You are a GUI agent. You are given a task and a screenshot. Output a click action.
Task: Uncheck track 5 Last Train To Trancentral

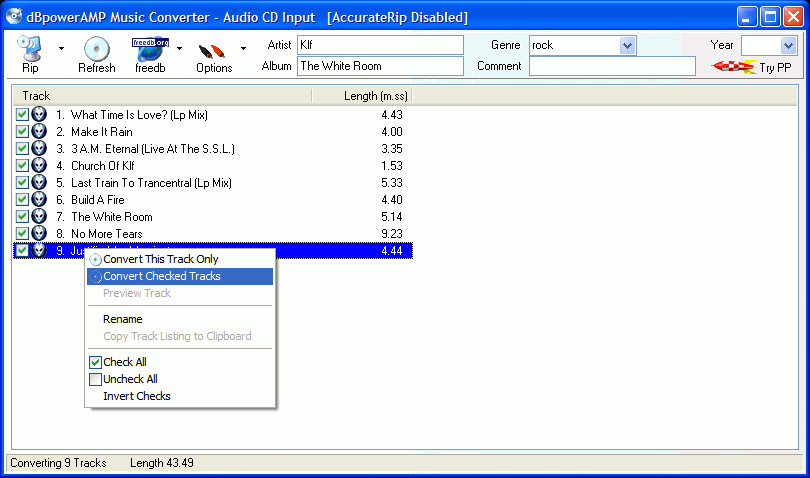(22, 182)
